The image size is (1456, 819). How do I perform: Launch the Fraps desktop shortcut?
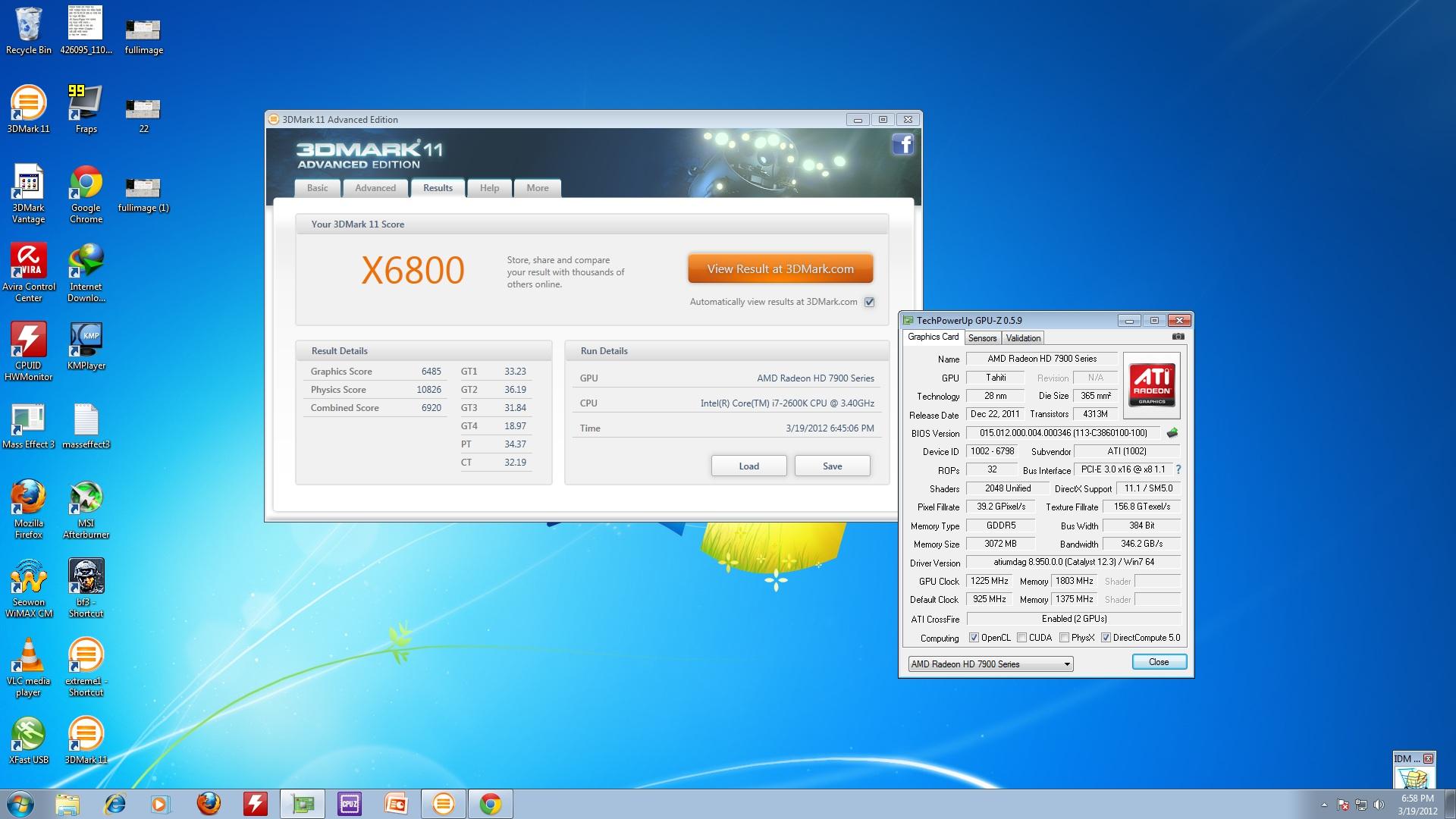(x=86, y=109)
